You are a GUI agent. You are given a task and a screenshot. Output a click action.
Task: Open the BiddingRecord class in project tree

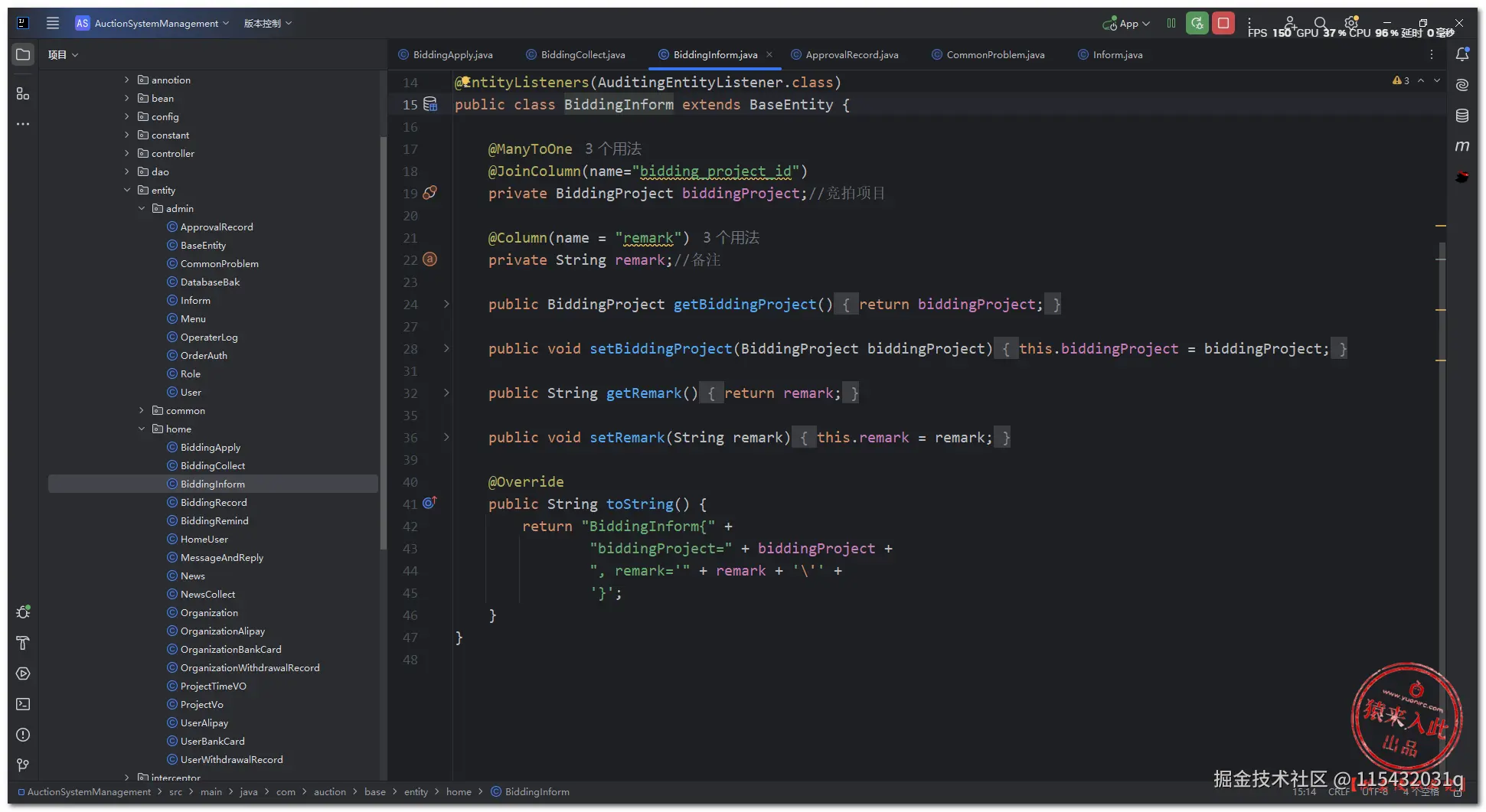[x=214, y=502]
